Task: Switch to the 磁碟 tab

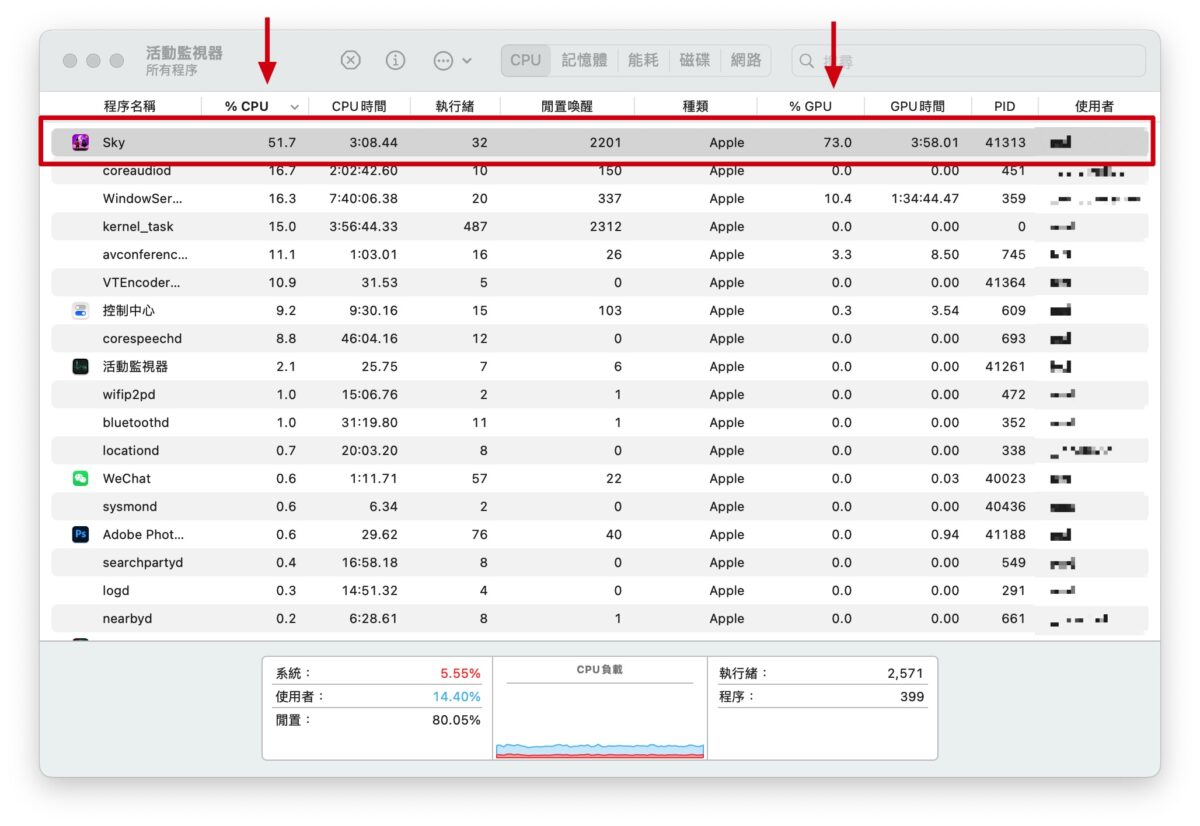Action: [x=695, y=60]
